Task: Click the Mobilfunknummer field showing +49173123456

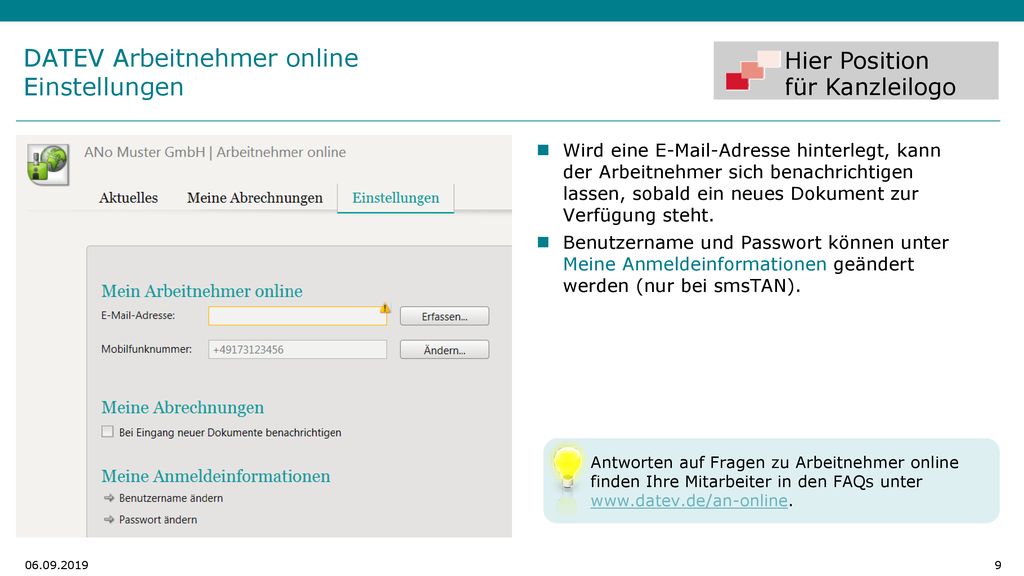Action: coord(297,349)
